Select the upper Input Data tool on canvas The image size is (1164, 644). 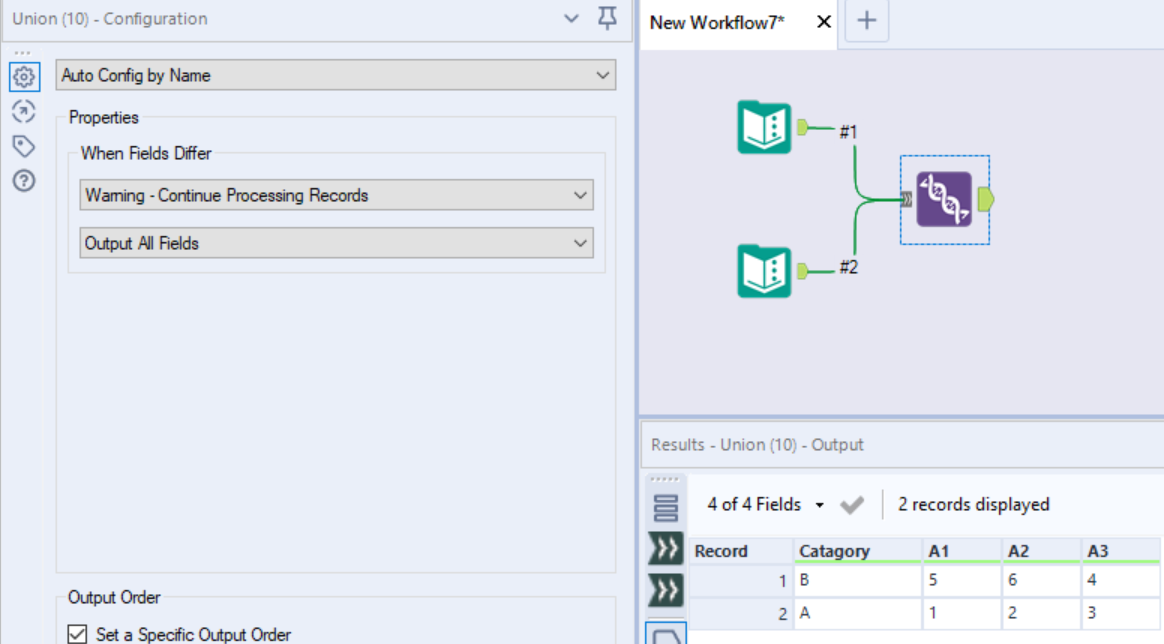(764, 128)
